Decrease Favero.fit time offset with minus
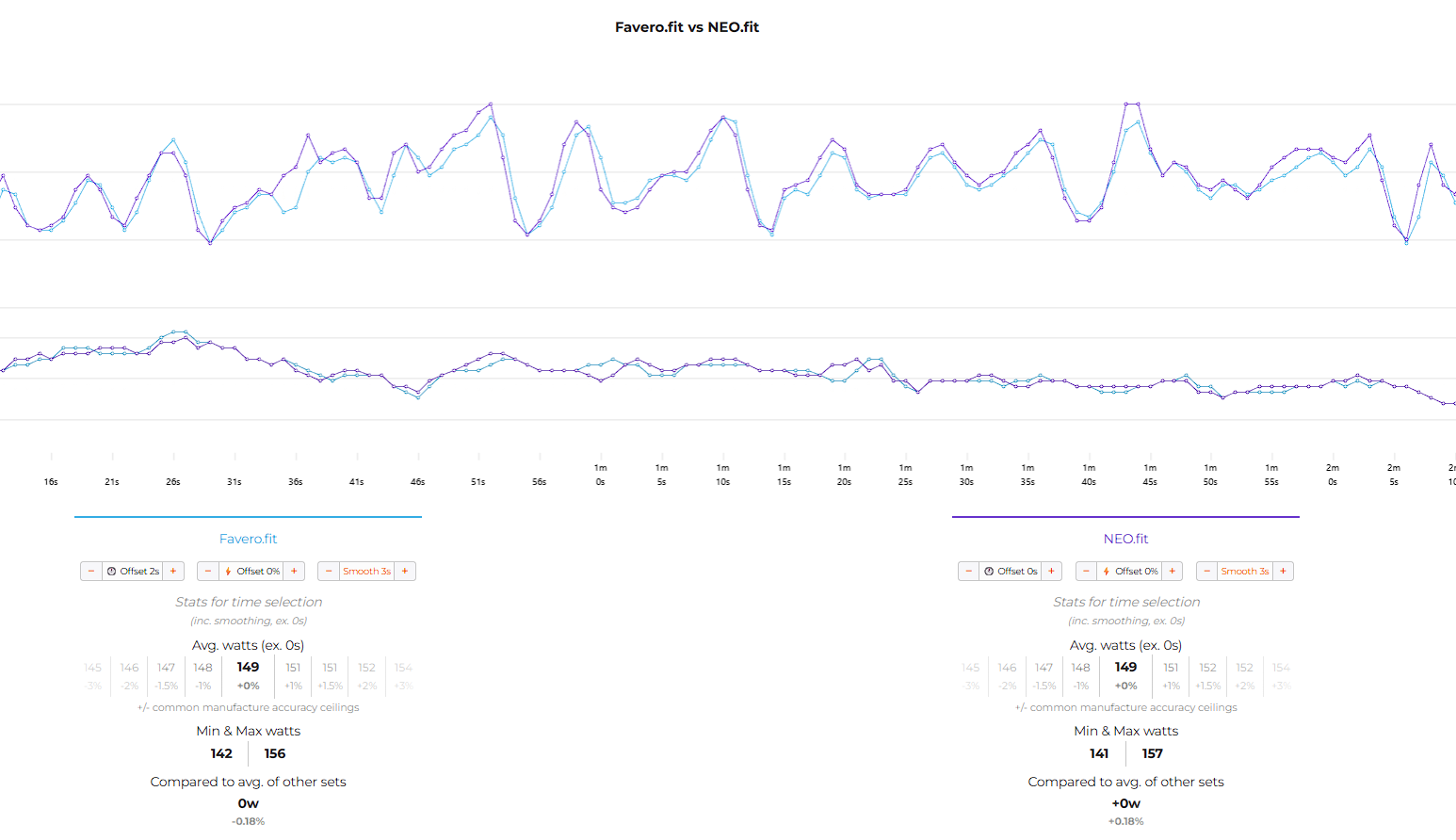1456x840 pixels. point(91,572)
